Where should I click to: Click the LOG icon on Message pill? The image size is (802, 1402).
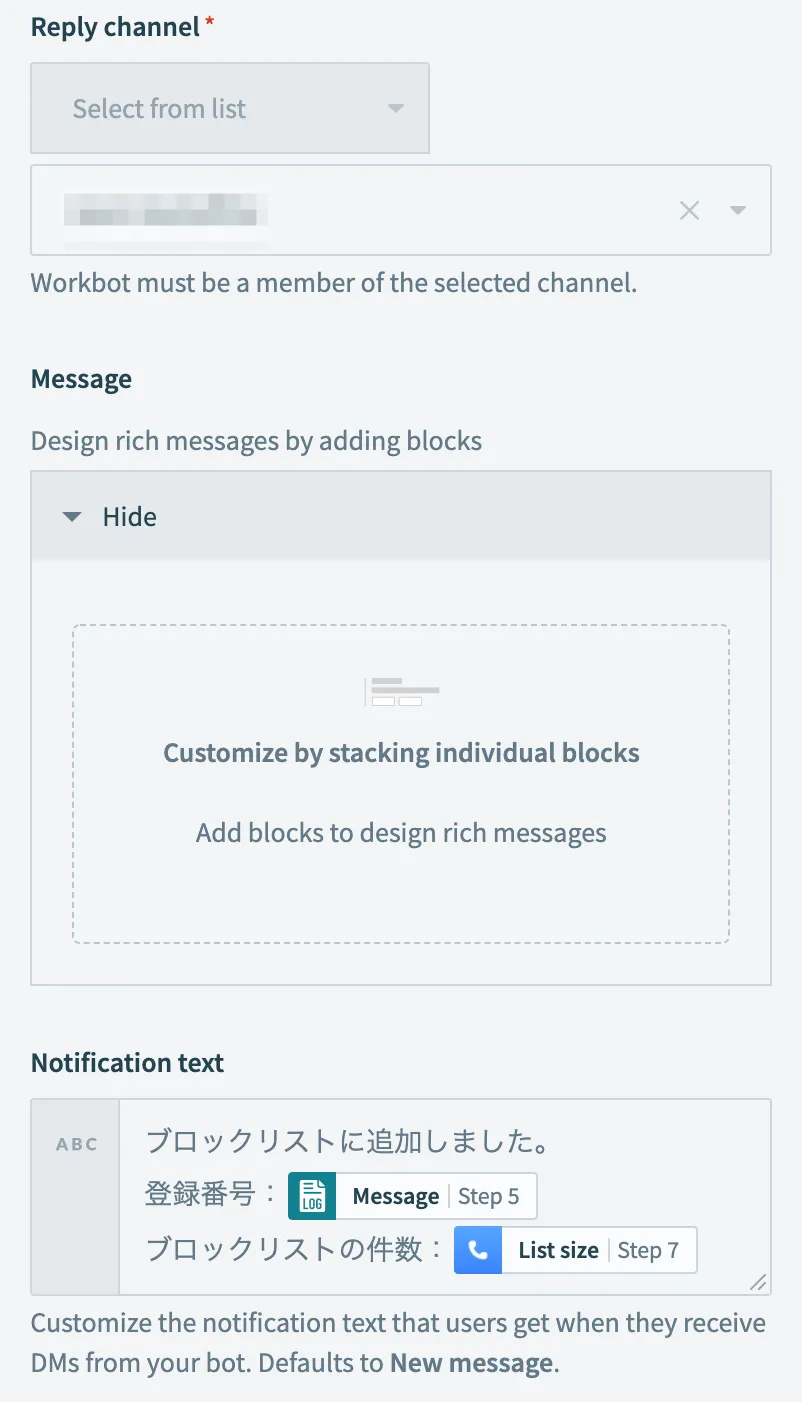312,1196
